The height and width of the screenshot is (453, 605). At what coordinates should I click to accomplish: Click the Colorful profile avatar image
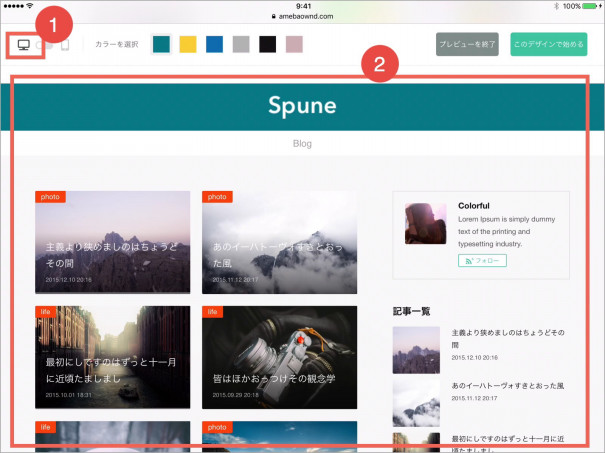coord(425,224)
